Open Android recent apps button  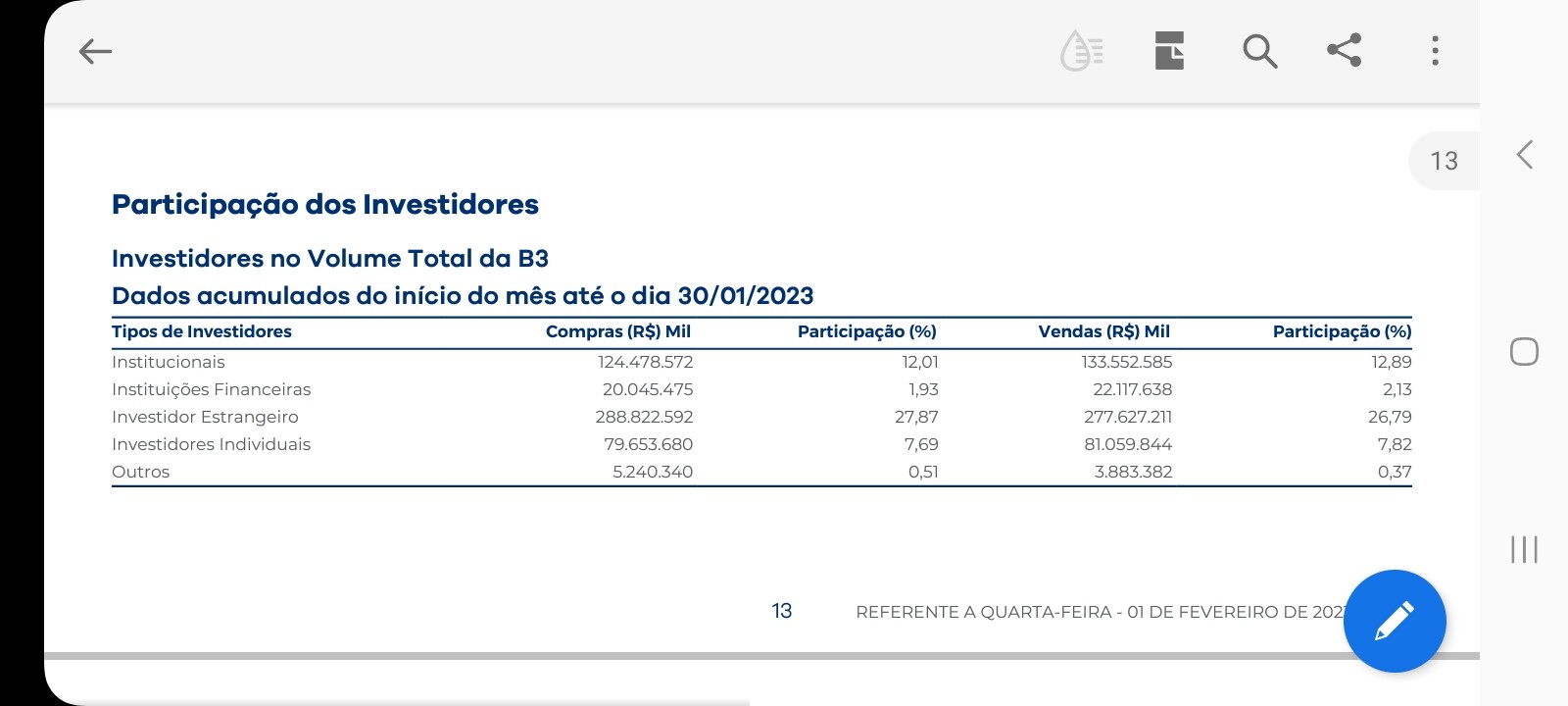point(1524,549)
